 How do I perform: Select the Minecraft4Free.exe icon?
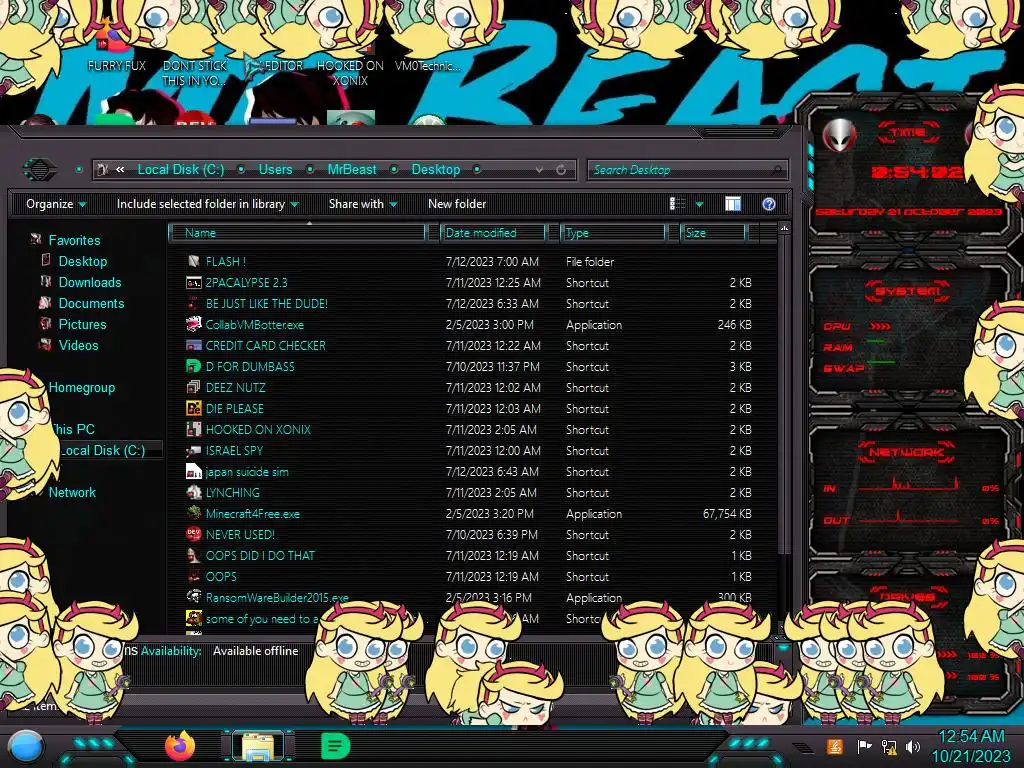coord(193,513)
